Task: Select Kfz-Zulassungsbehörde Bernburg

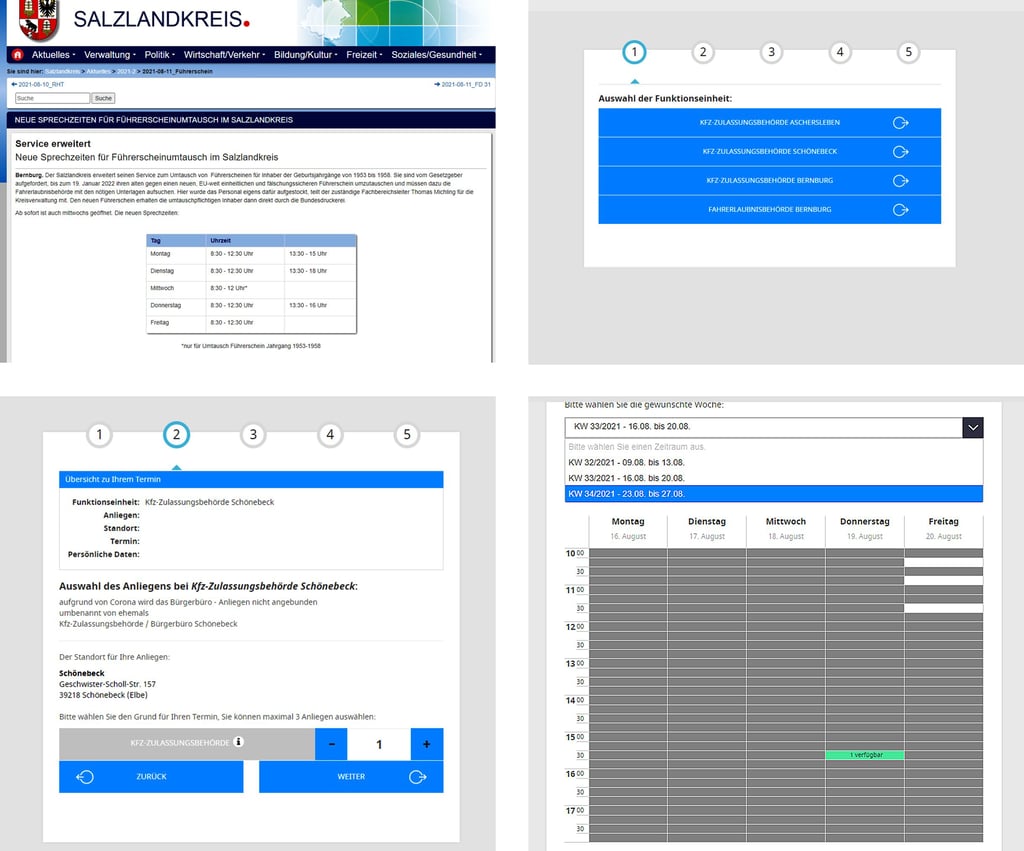Action: 769,181
